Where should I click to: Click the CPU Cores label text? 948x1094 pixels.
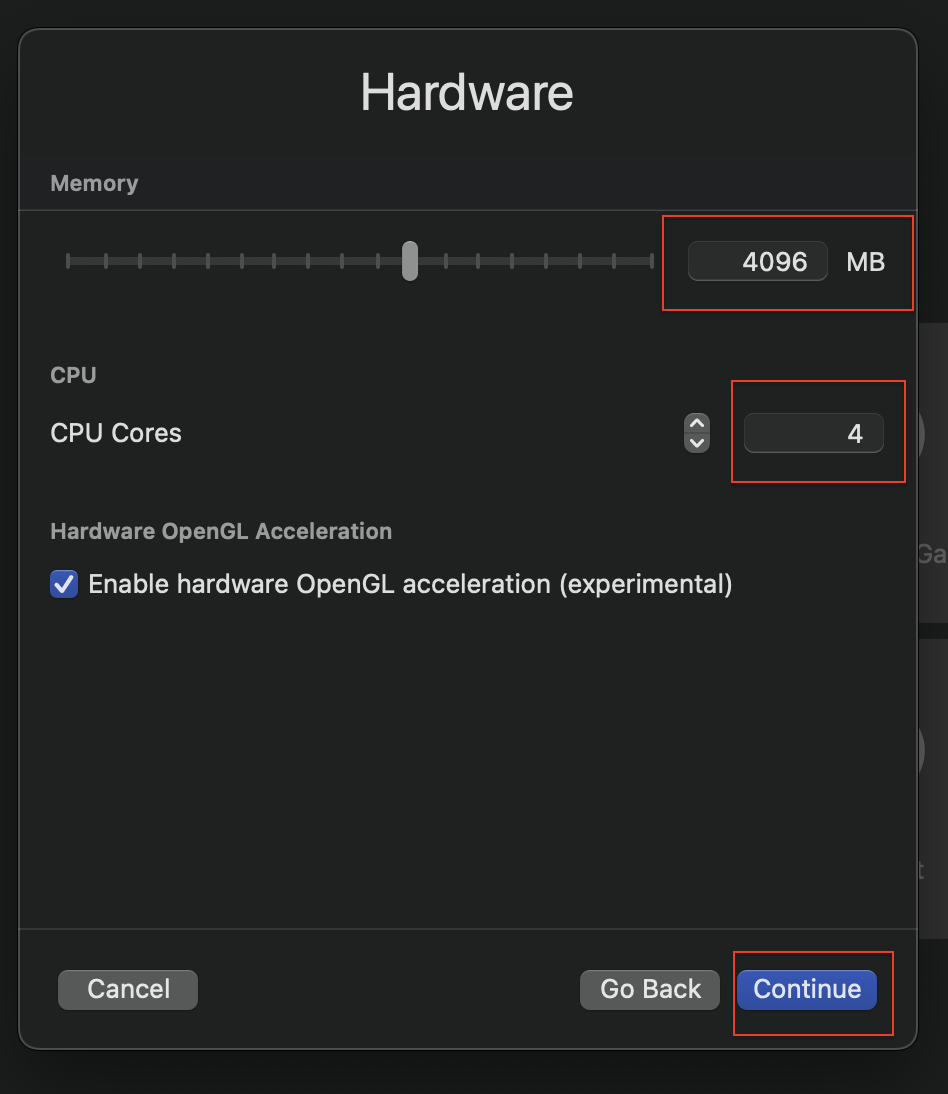116,434
